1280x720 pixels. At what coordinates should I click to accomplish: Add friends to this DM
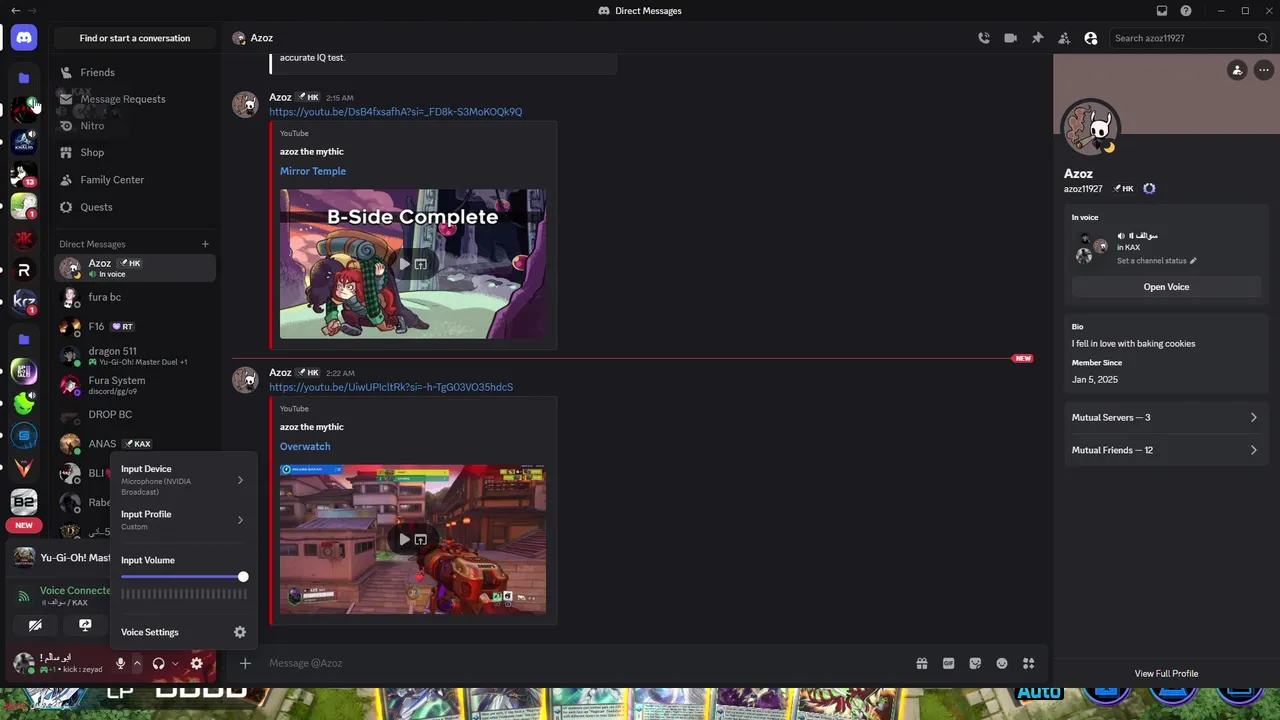click(1064, 38)
